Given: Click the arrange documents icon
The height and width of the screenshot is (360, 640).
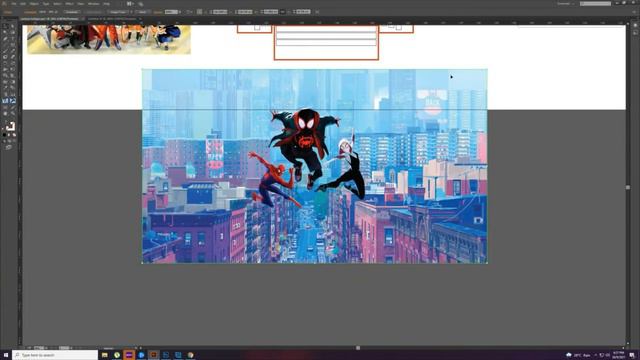Looking at the screenshot, I should click(130, 4).
